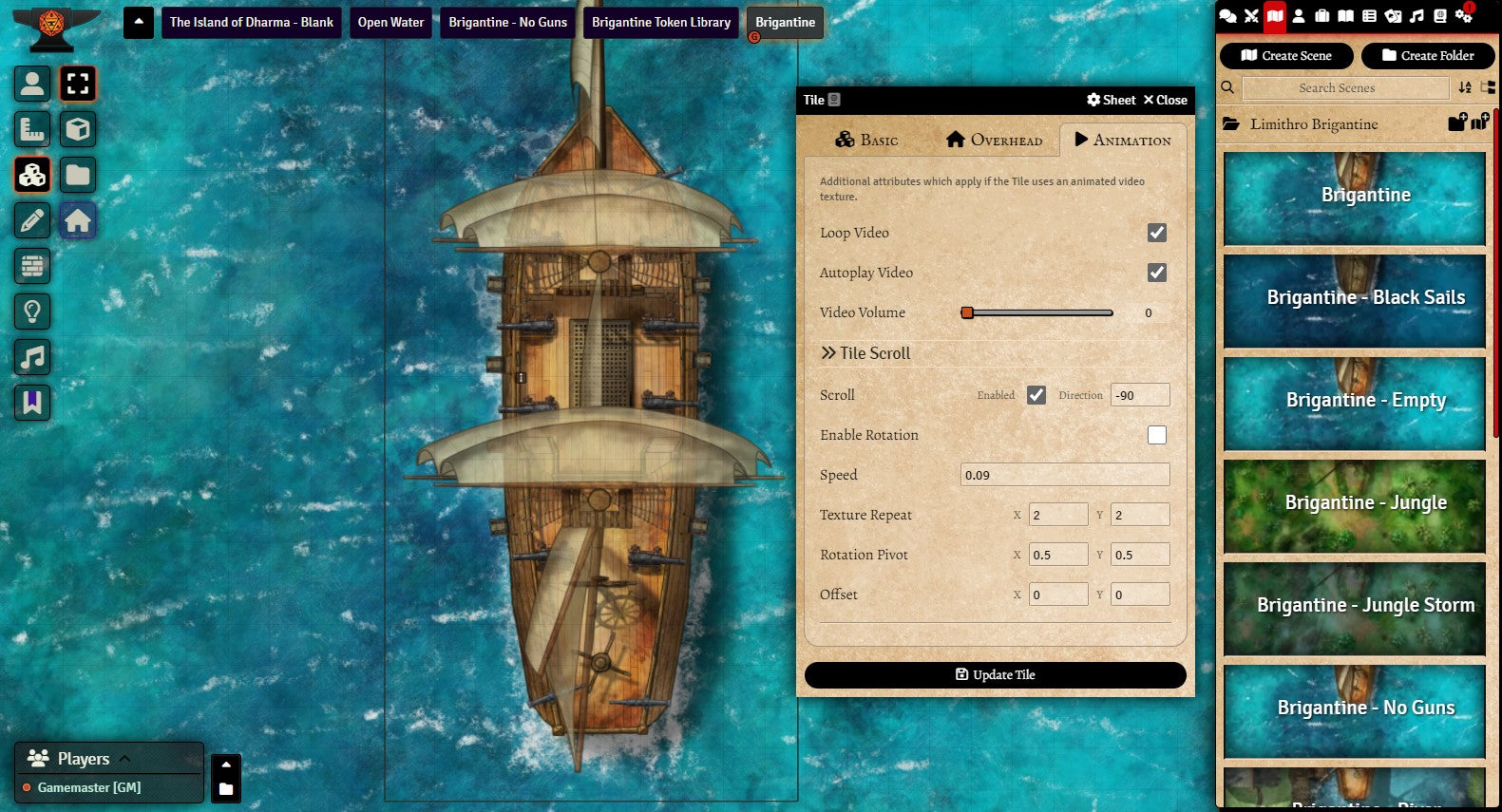1502x812 pixels.
Task: Open the Lighting controls
Action: coord(32,312)
